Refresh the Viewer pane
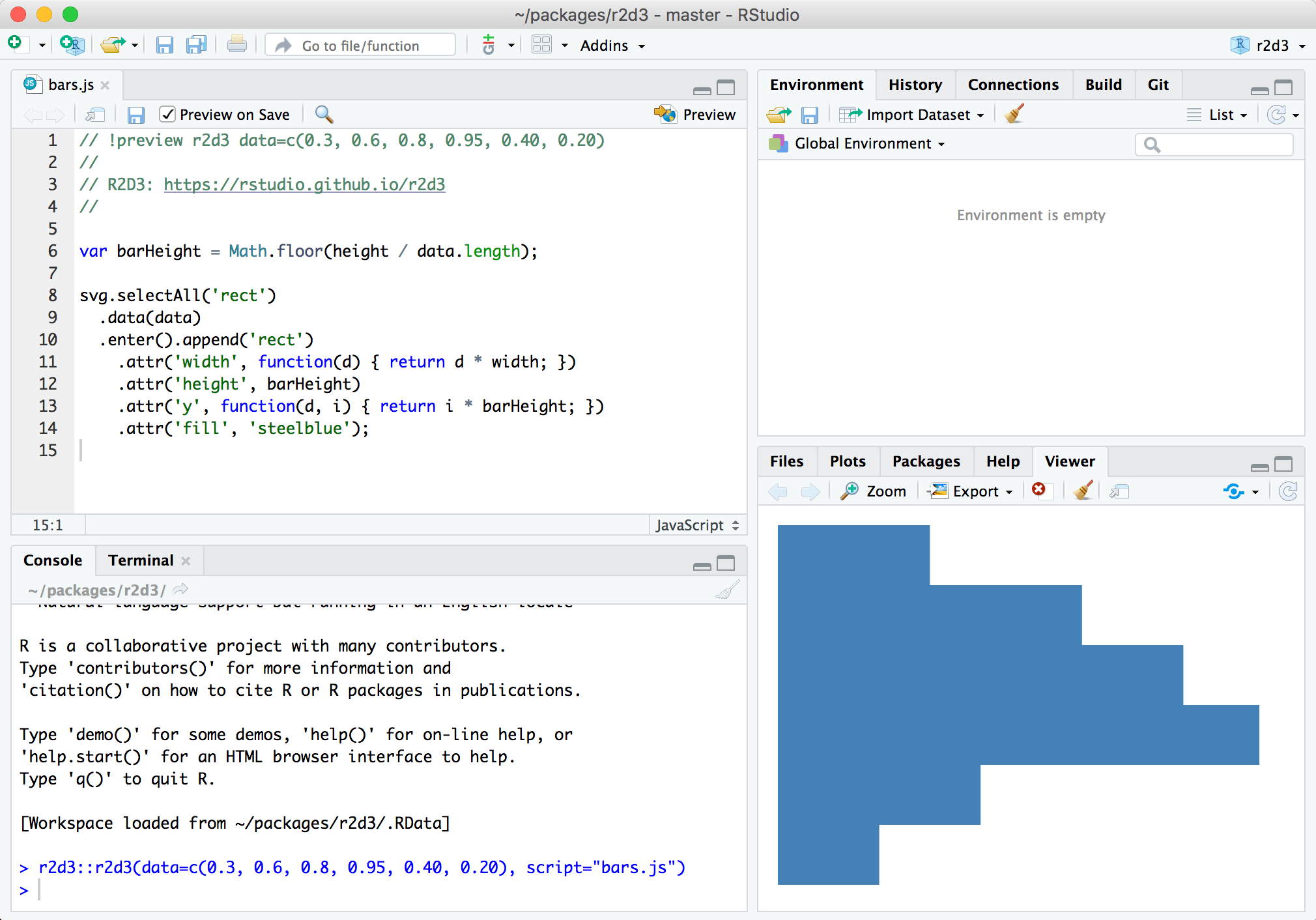This screenshot has width=1316, height=920. click(1289, 491)
